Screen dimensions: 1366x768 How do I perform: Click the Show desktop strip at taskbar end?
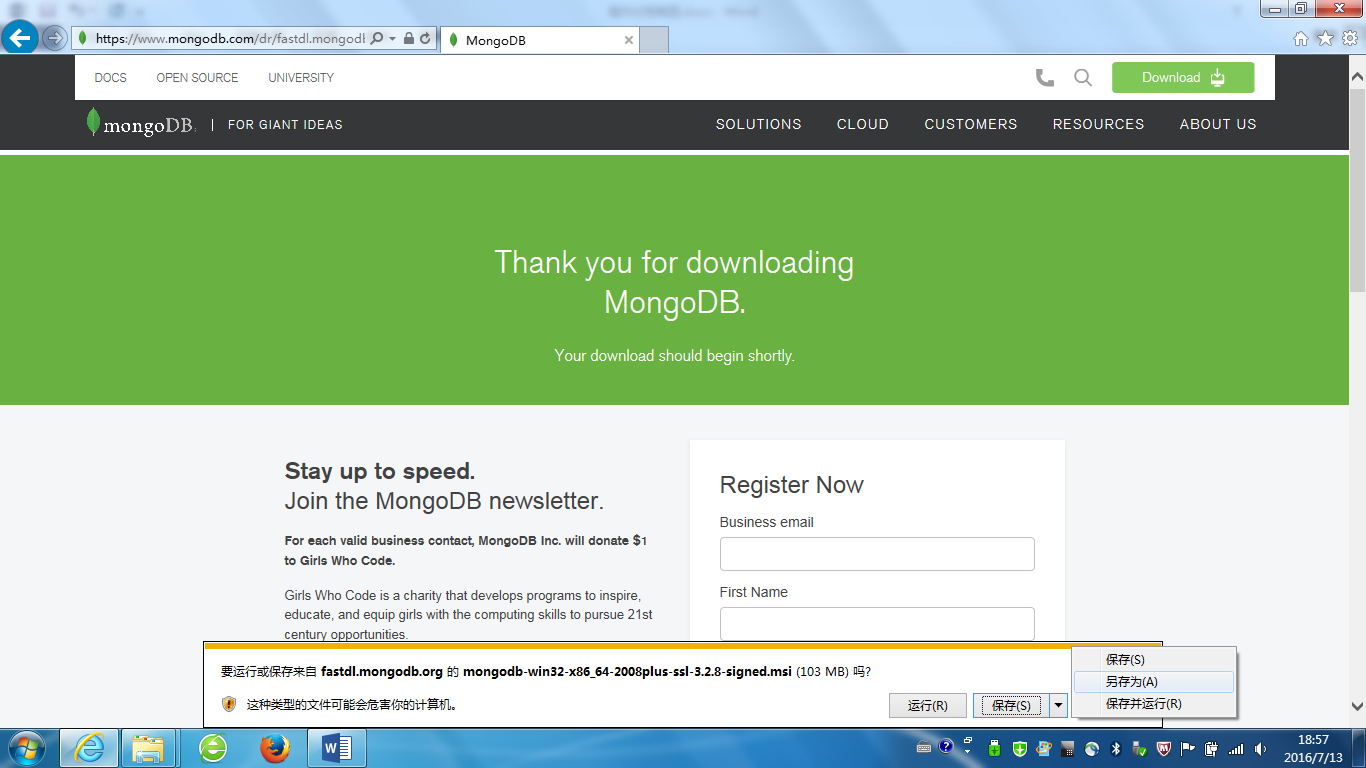1358,748
